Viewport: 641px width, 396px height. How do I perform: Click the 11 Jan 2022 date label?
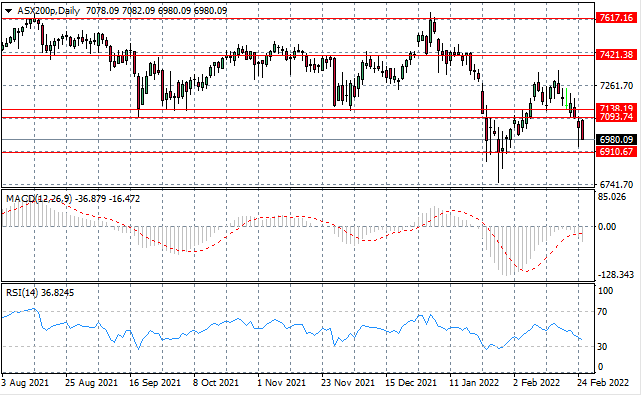[474, 383]
